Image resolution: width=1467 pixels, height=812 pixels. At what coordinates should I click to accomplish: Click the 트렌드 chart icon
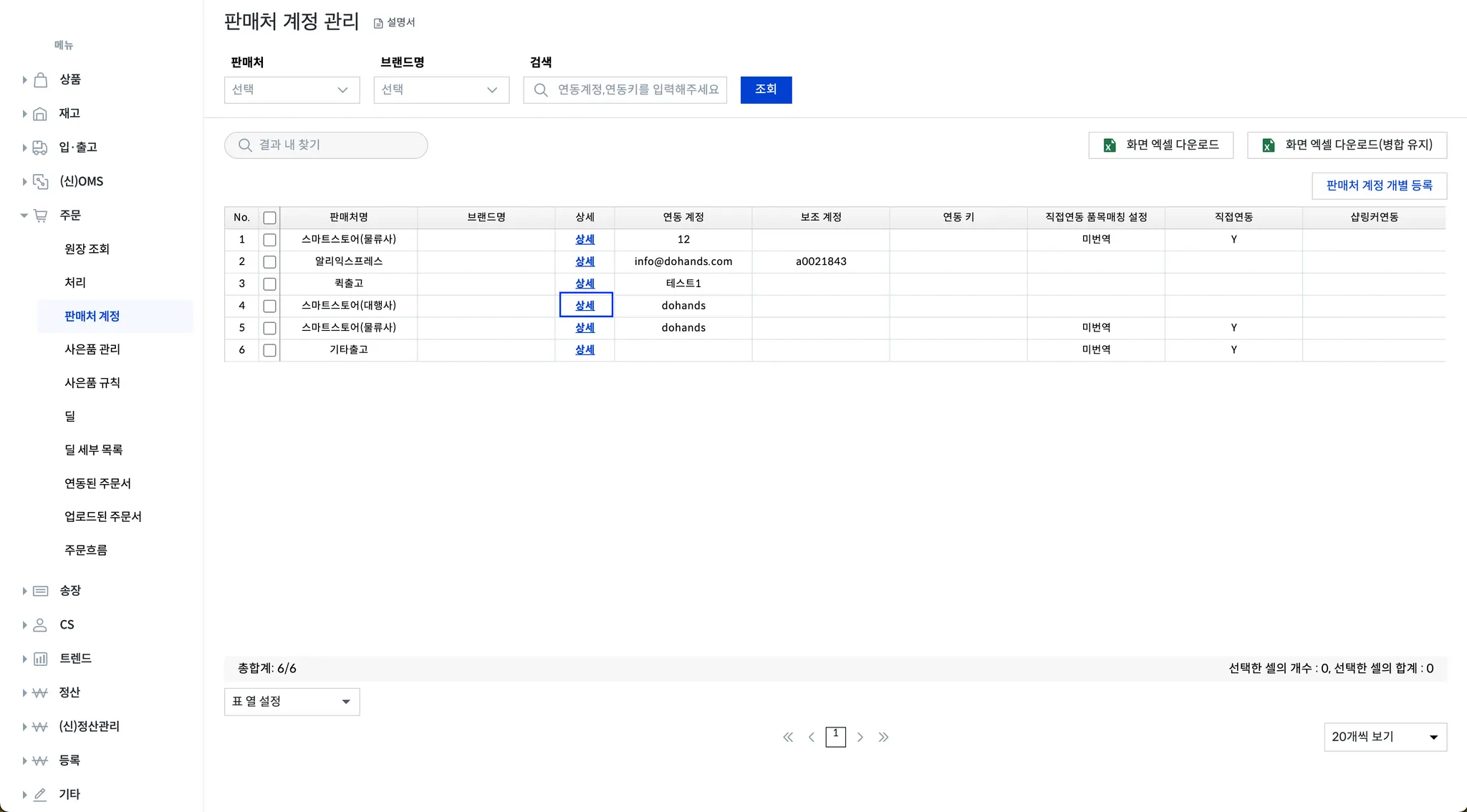pos(41,659)
